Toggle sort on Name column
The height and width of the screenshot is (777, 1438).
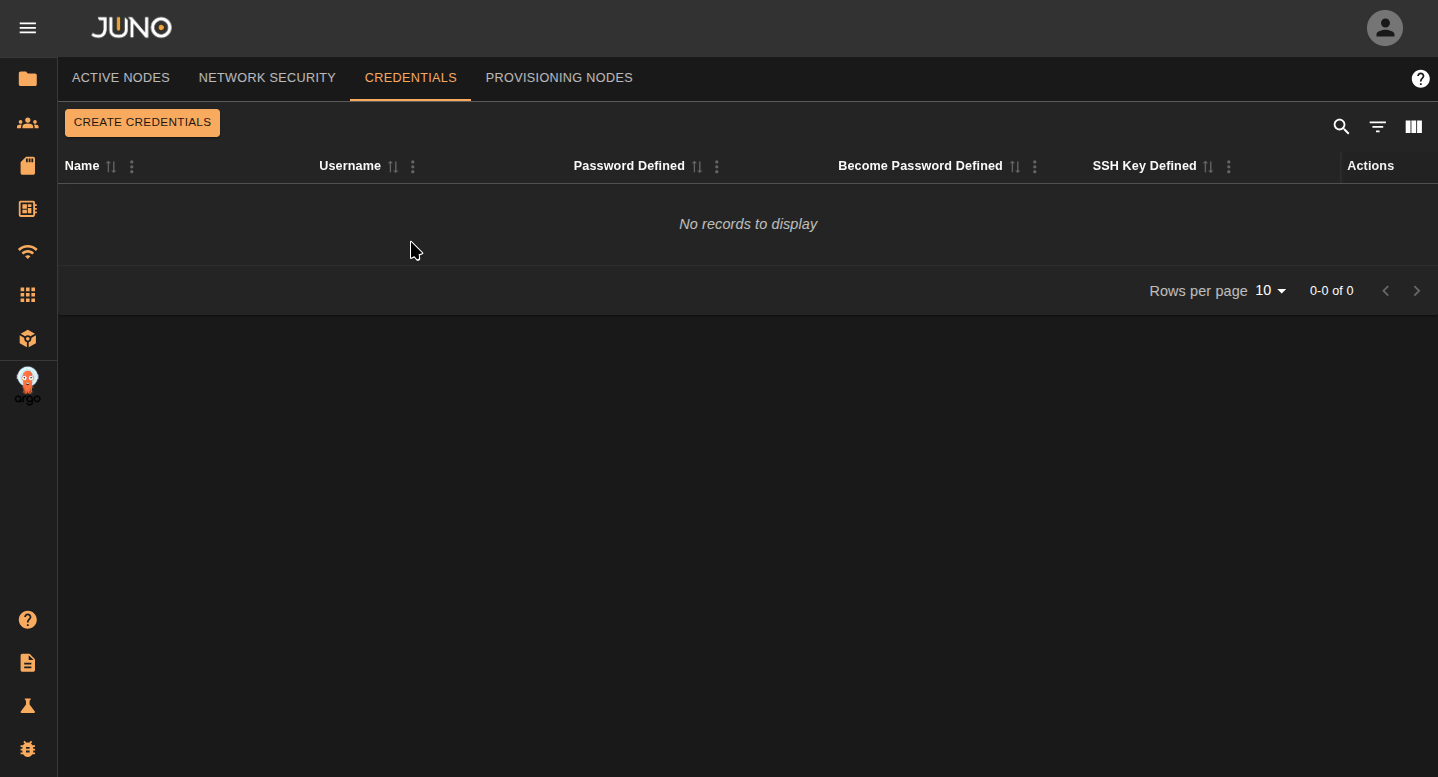click(111, 167)
